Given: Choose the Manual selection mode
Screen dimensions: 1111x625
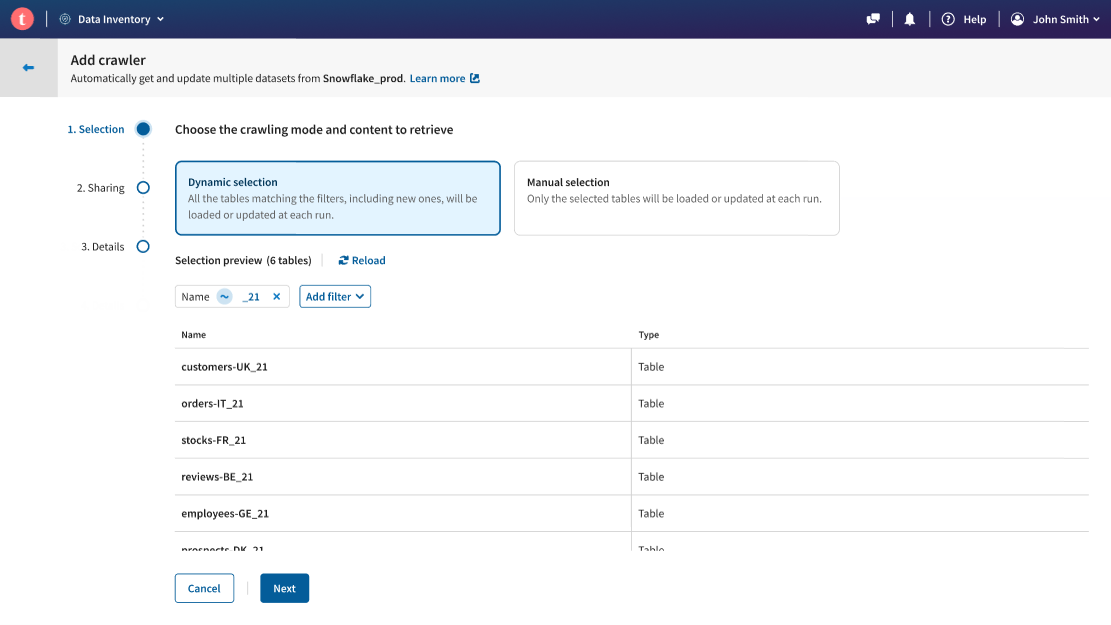Looking at the screenshot, I should tap(676, 198).
